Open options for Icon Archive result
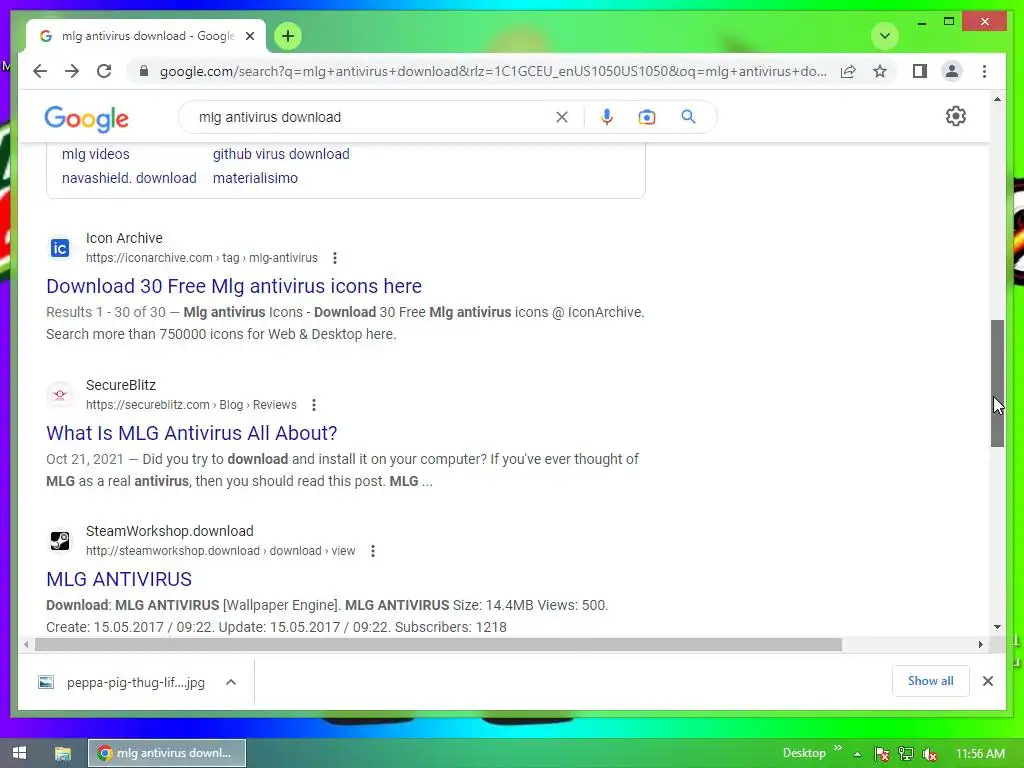The height and width of the screenshot is (768, 1024). pyautogui.click(x=334, y=258)
